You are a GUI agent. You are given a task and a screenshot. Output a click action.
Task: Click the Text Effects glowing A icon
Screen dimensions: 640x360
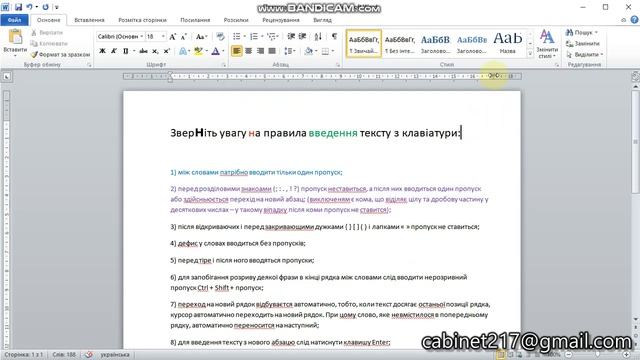click(x=182, y=51)
